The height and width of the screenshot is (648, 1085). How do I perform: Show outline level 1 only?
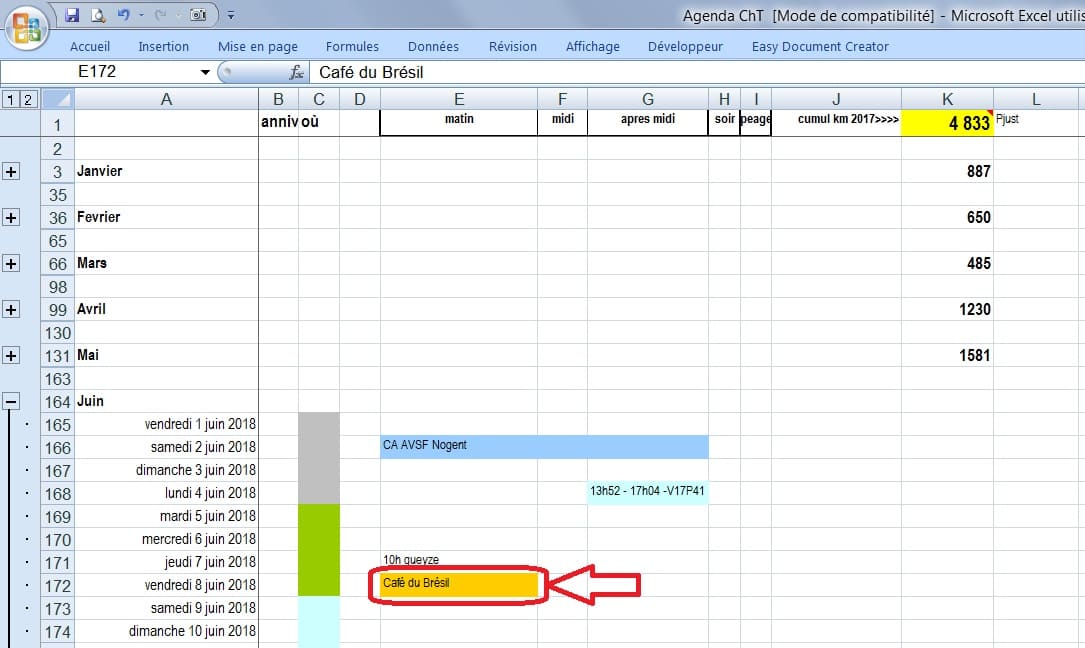click(10, 99)
